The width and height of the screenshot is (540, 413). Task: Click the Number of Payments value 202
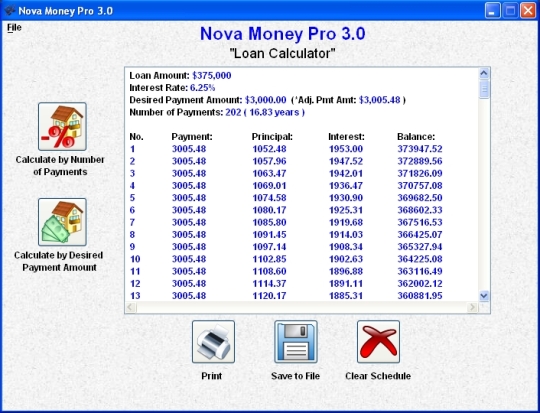pyautogui.click(x=233, y=112)
